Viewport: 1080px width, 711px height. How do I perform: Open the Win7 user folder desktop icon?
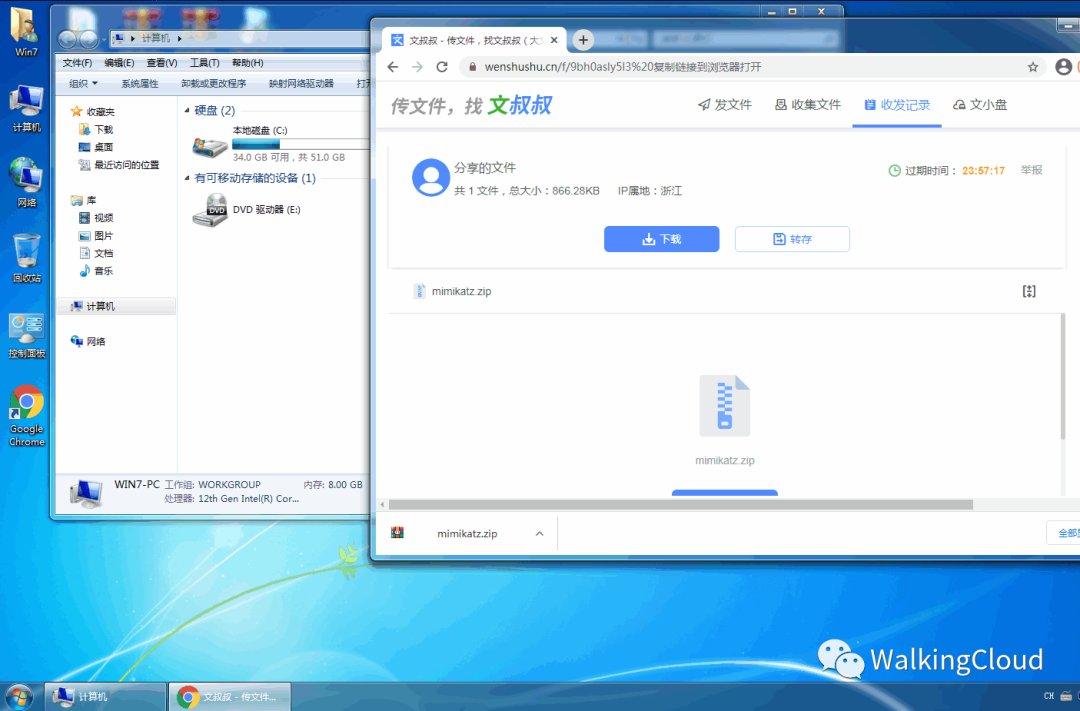[x=25, y=31]
